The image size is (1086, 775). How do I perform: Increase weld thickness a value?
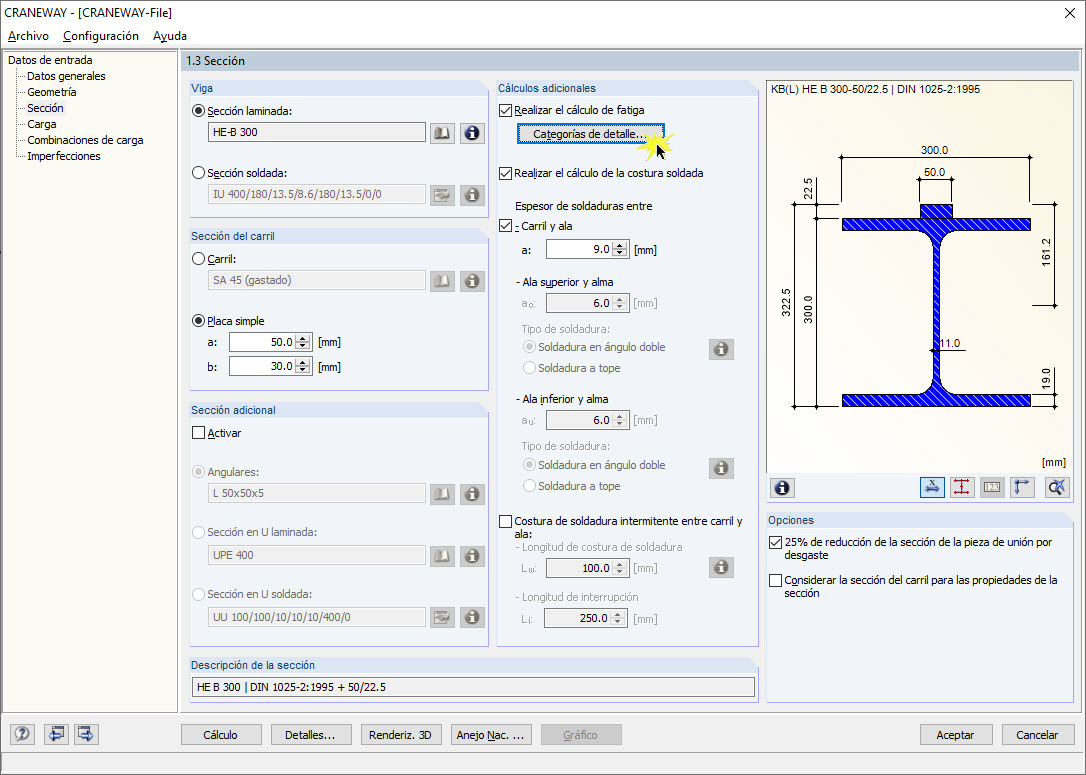pyautogui.click(x=620, y=246)
